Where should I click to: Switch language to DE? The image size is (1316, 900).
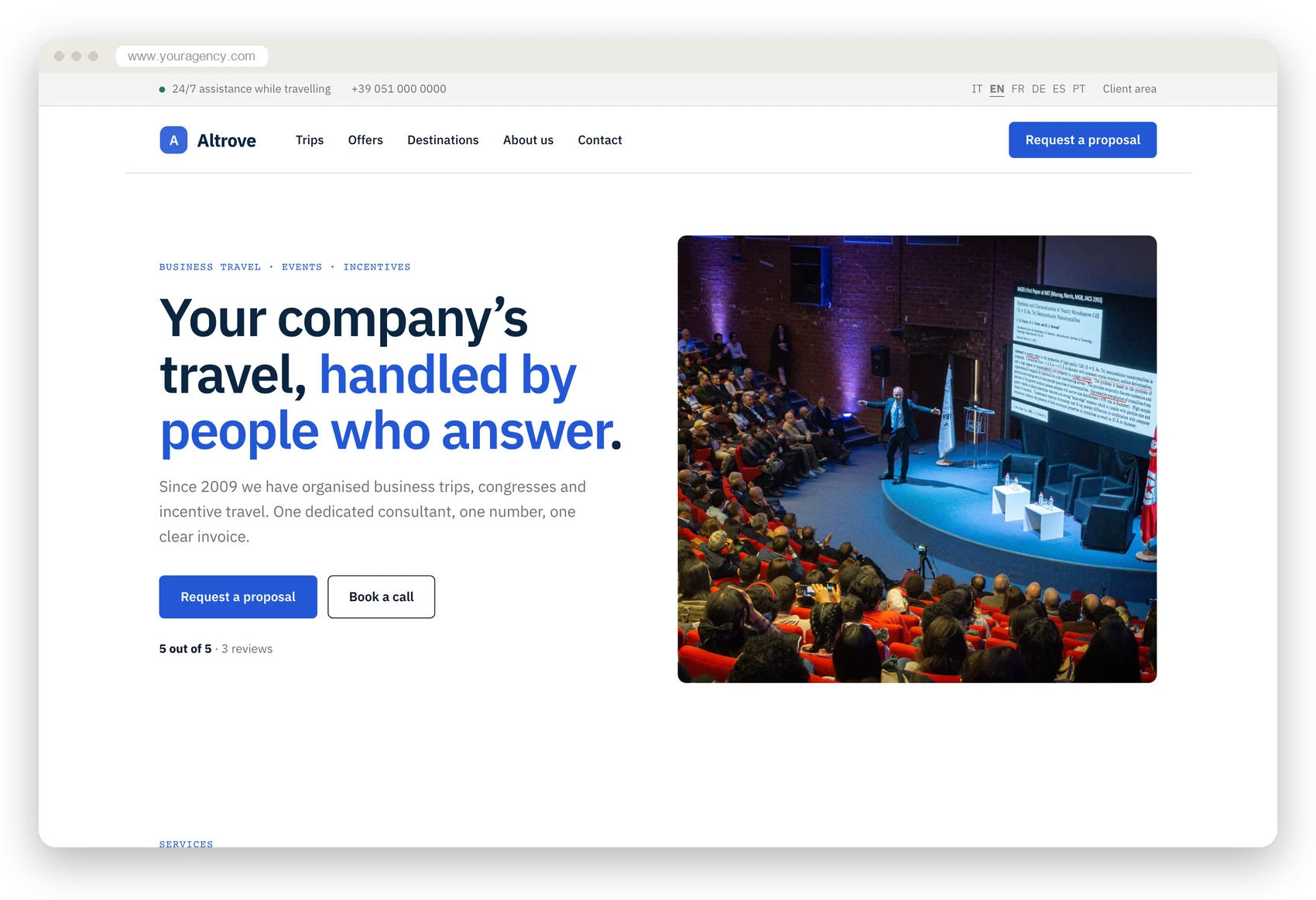(x=1038, y=89)
